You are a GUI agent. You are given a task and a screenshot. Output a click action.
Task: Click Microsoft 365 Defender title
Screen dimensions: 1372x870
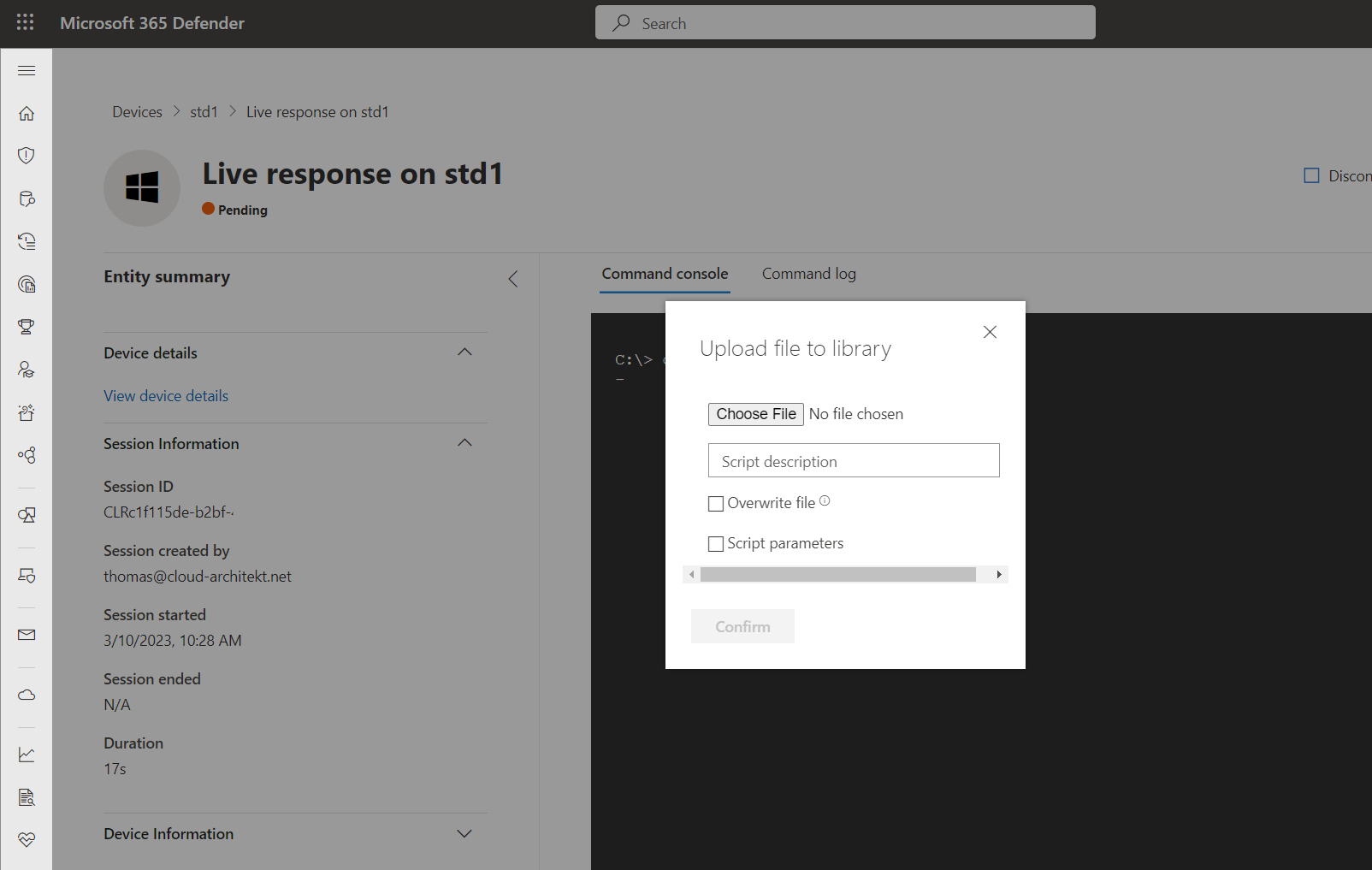(x=152, y=23)
